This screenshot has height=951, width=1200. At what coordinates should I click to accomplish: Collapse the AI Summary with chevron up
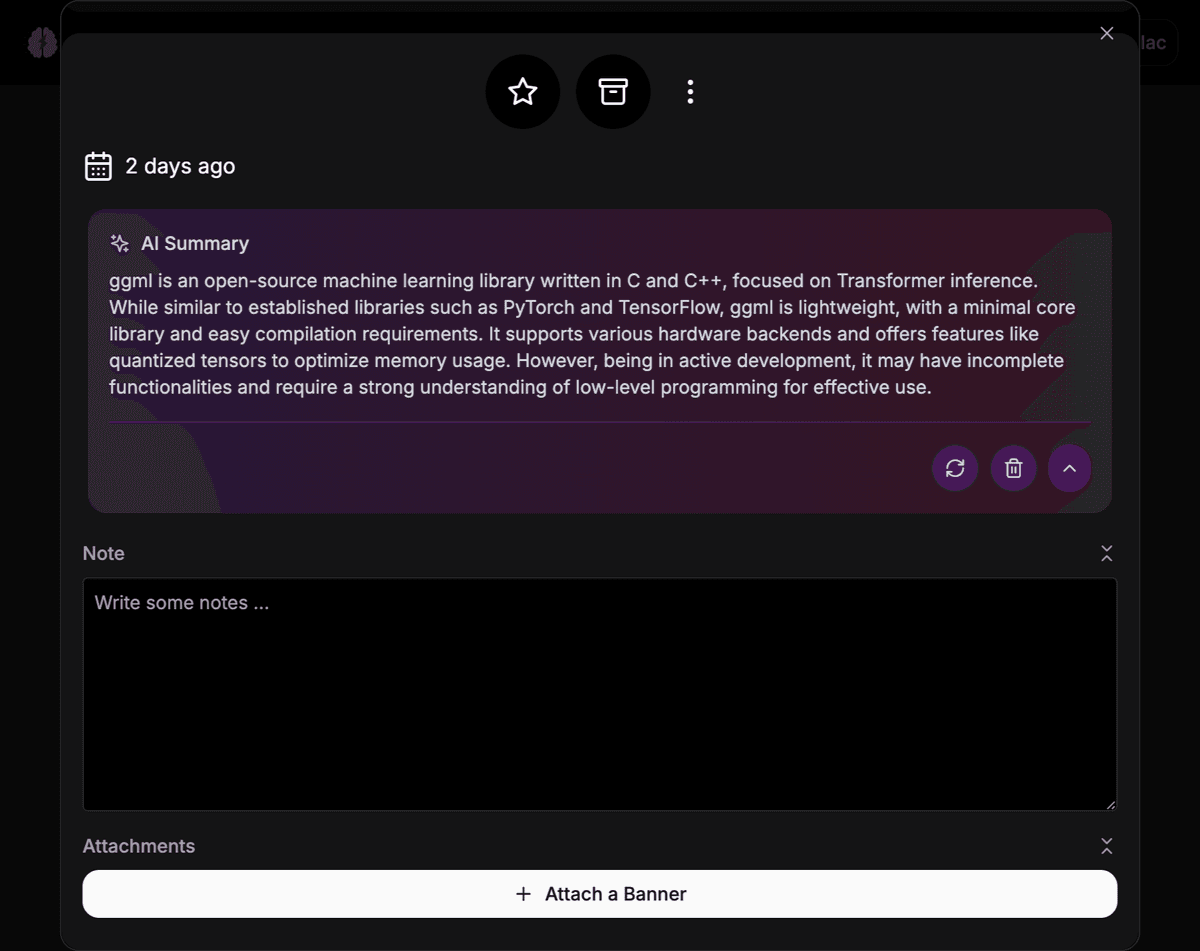click(x=1069, y=468)
